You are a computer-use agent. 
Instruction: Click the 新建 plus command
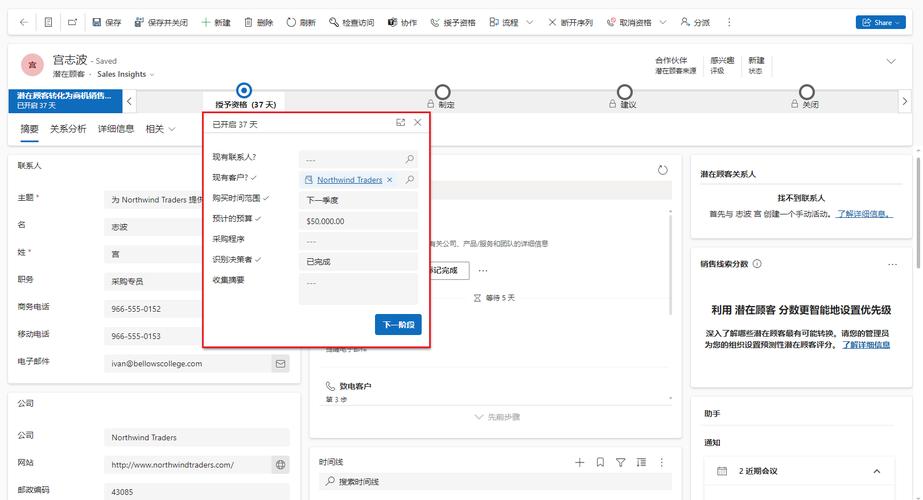click(216, 22)
